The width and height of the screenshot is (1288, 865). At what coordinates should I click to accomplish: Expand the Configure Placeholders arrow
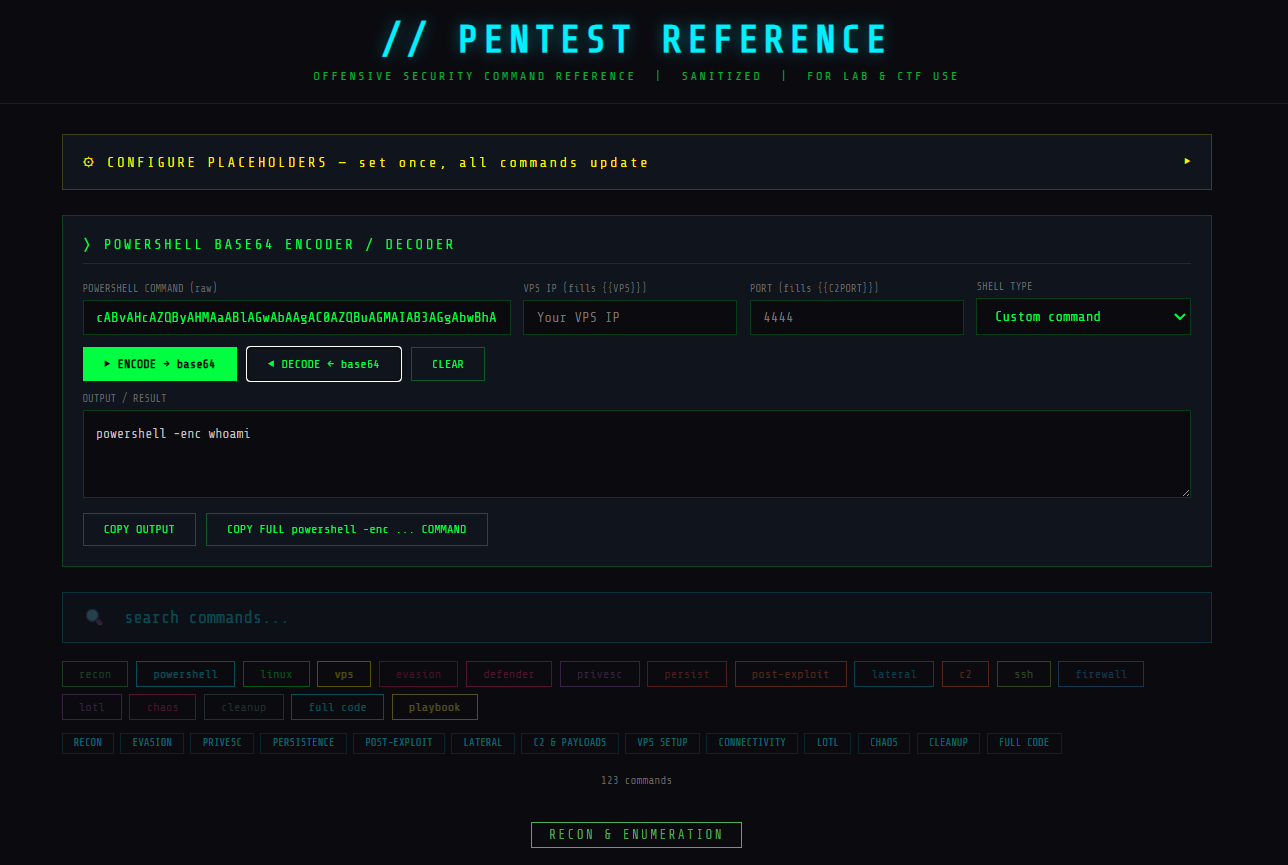pos(1187,161)
